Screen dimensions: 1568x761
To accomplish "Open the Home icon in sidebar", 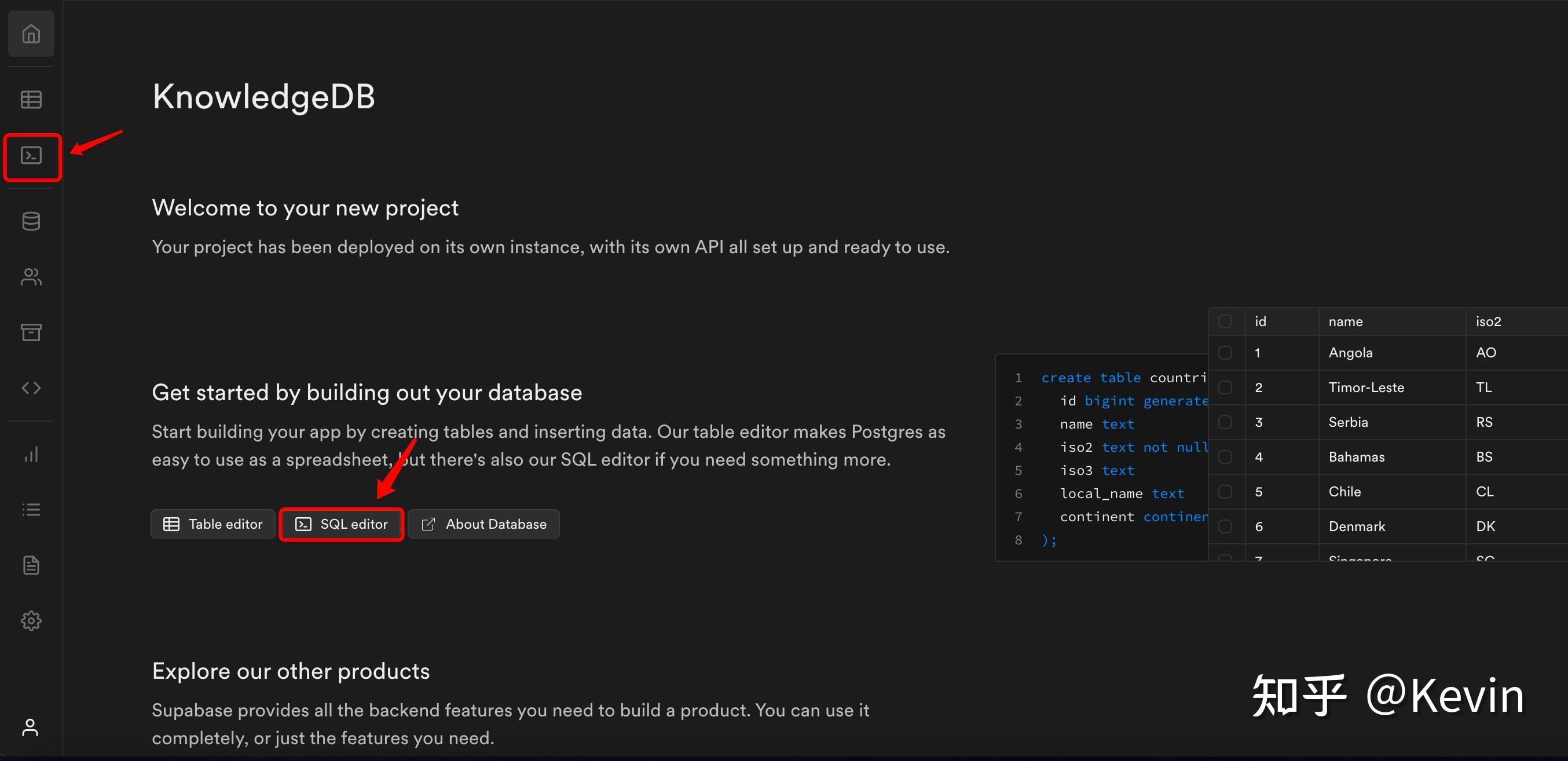I will click(x=31, y=34).
